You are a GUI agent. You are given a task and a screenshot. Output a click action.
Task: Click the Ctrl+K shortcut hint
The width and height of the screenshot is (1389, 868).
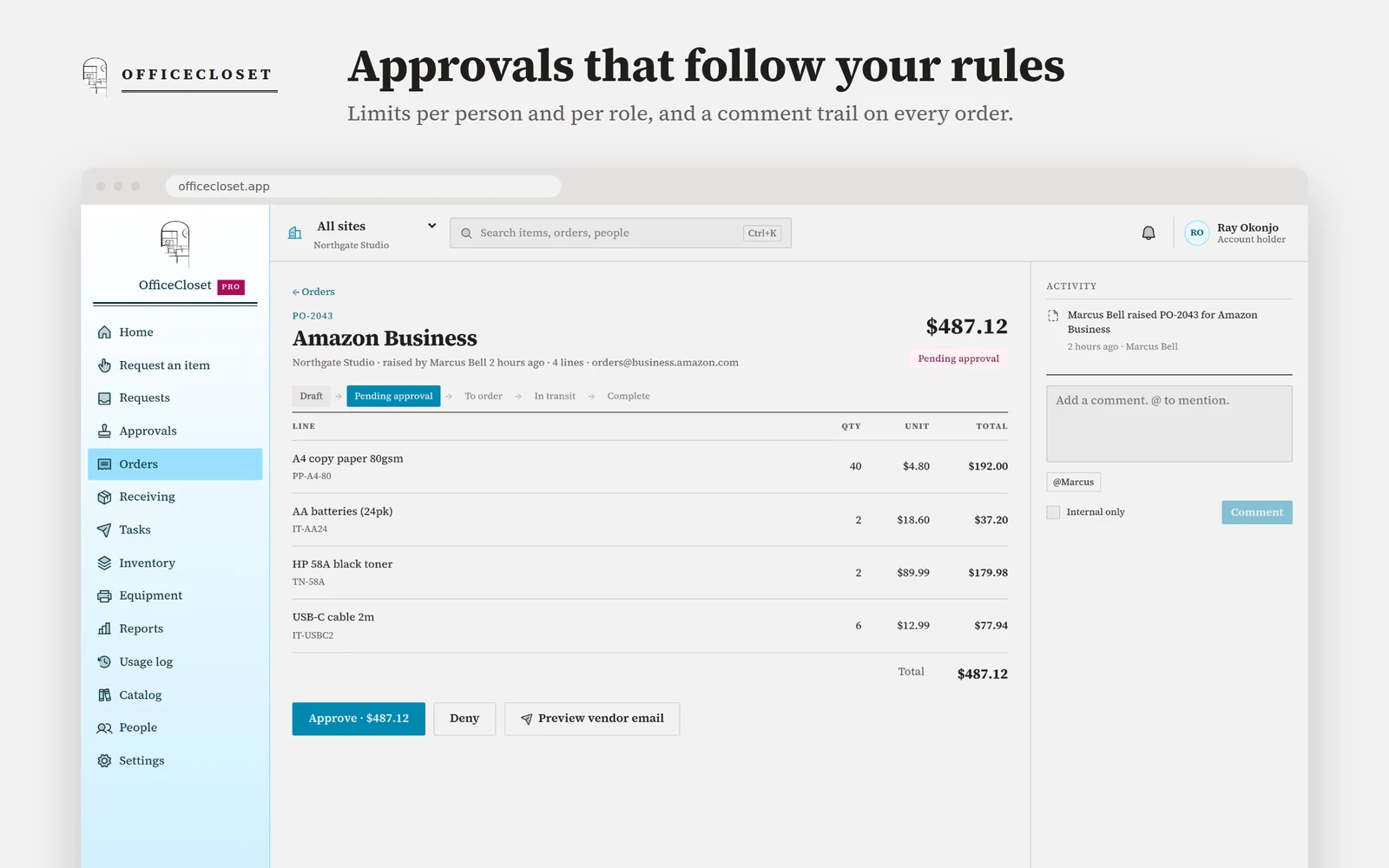click(762, 233)
